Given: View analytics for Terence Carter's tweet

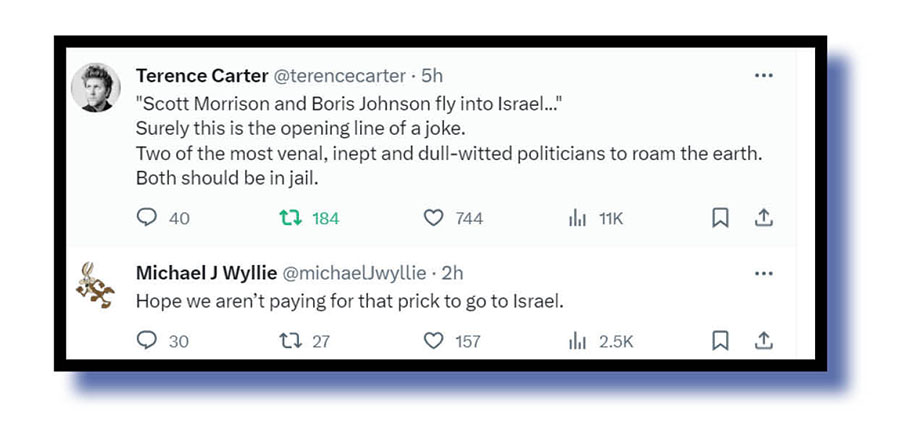Looking at the screenshot, I should [577, 218].
